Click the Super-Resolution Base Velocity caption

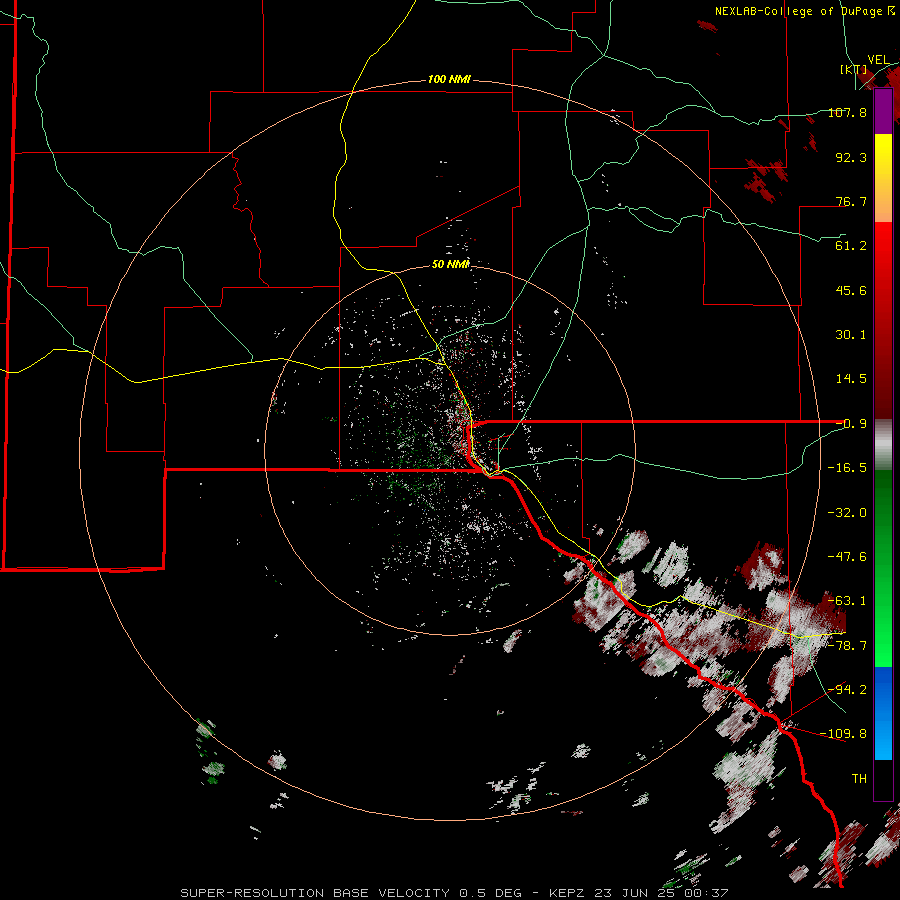point(454,893)
